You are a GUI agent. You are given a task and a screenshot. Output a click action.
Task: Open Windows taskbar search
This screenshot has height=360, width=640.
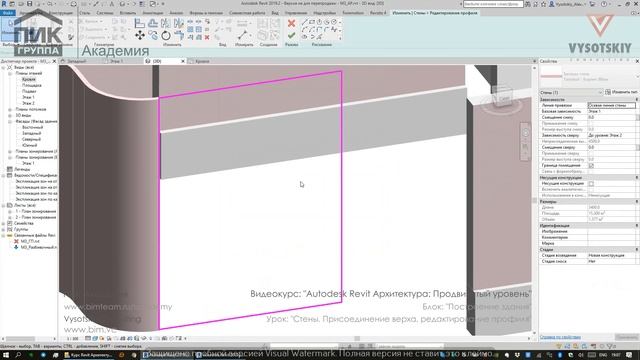18,355
